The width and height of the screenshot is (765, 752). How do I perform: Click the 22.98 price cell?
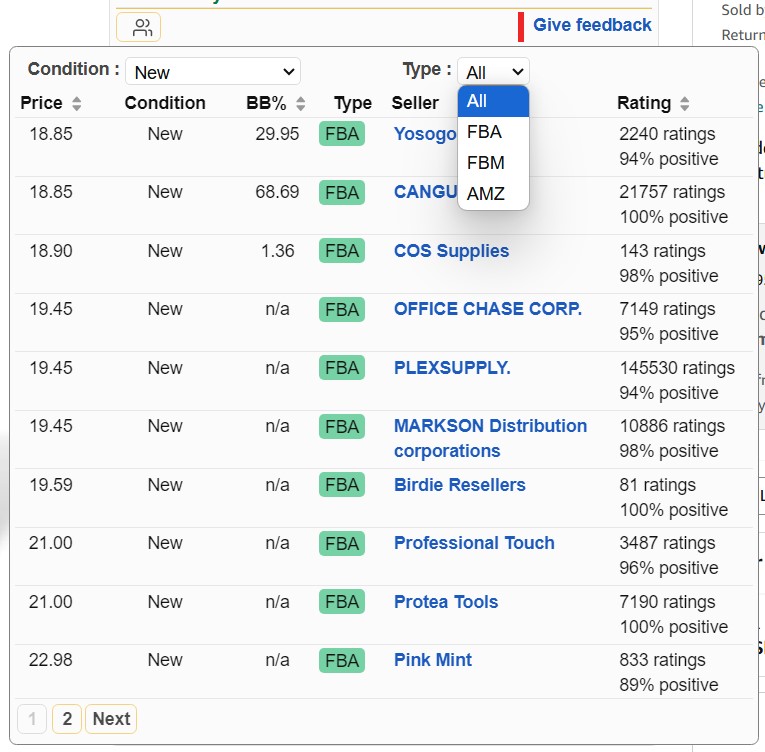coord(51,660)
